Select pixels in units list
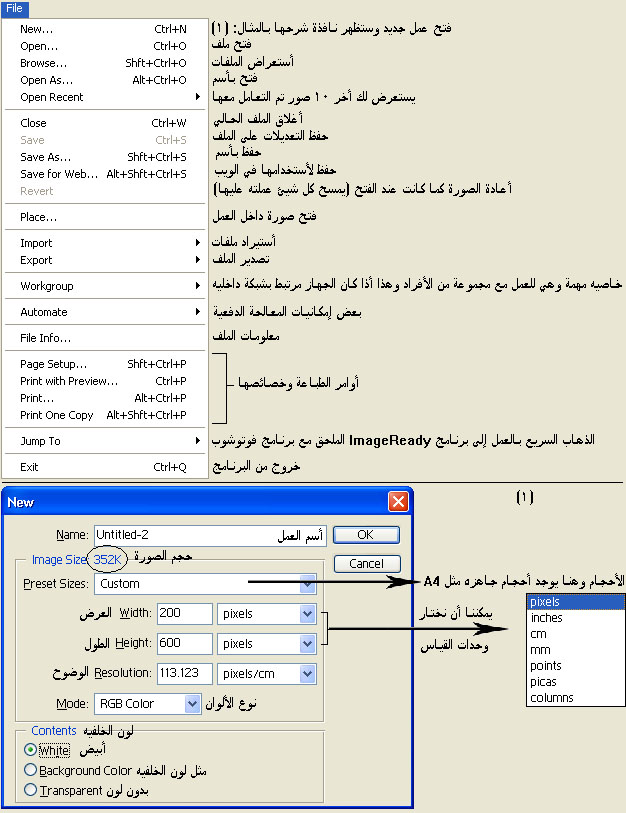This screenshot has height=813, width=626. pyautogui.click(x=576, y=602)
